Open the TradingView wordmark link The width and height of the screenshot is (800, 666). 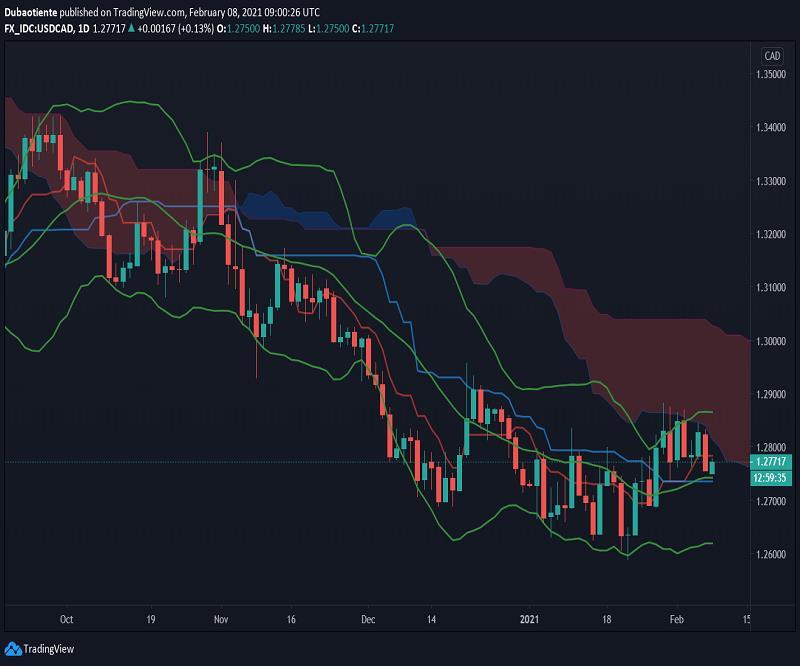49,649
